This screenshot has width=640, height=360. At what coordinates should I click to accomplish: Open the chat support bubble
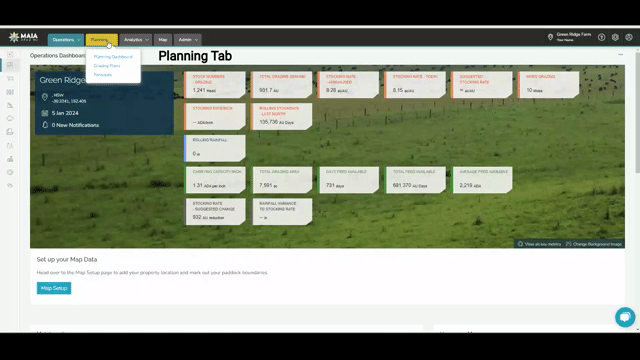(625, 317)
